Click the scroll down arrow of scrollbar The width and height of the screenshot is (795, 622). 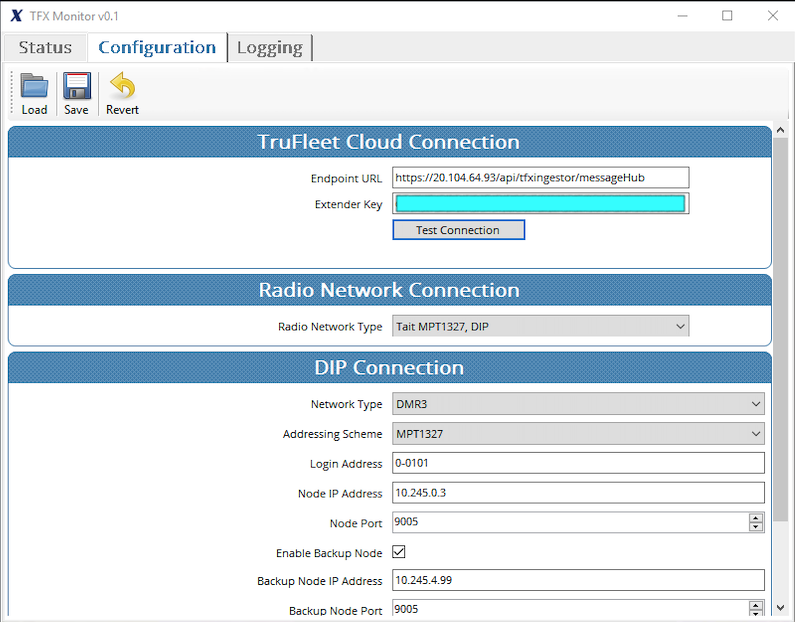click(780, 607)
